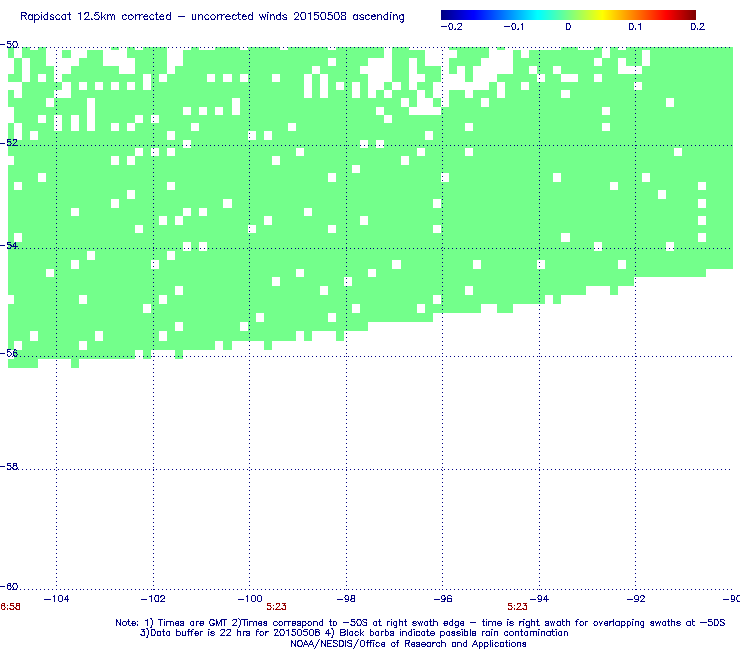Click longitude label "-96"
The image size is (740, 650).
click(443, 599)
